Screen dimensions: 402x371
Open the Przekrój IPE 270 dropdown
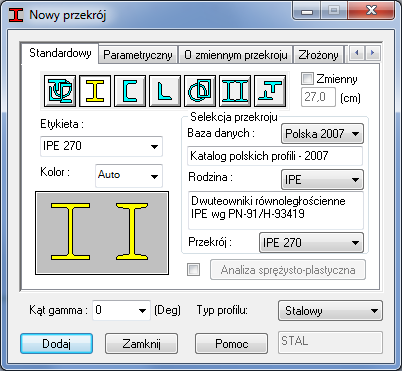(311, 242)
